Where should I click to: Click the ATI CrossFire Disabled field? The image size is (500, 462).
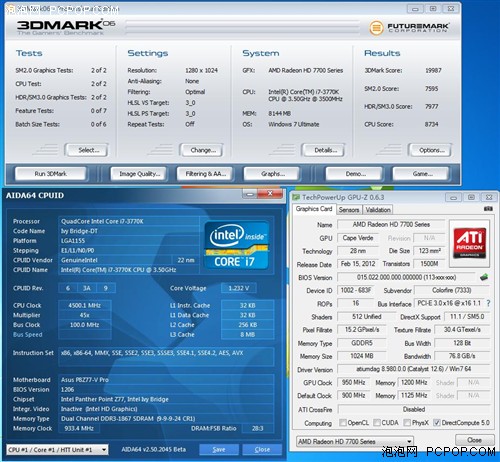[413, 409]
